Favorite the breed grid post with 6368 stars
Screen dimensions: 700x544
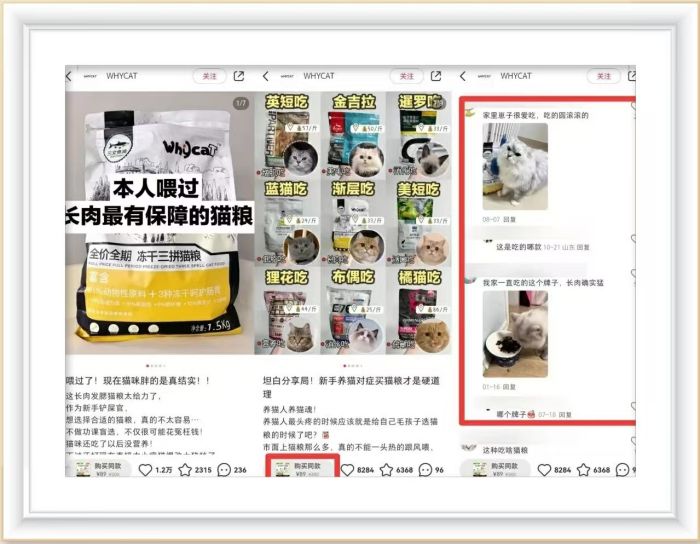[386, 469]
